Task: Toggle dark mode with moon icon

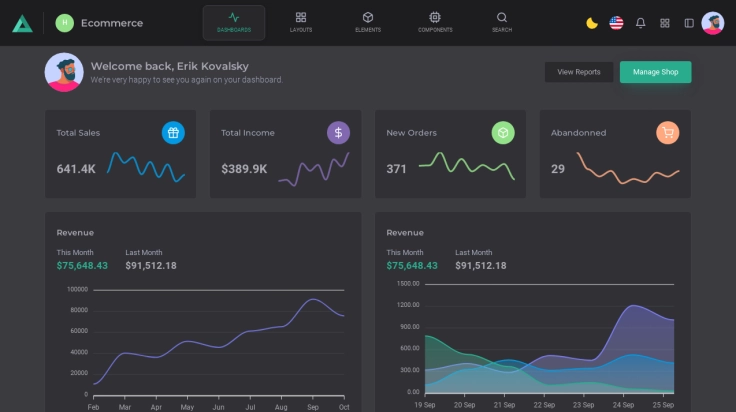Action: [592, 23]
